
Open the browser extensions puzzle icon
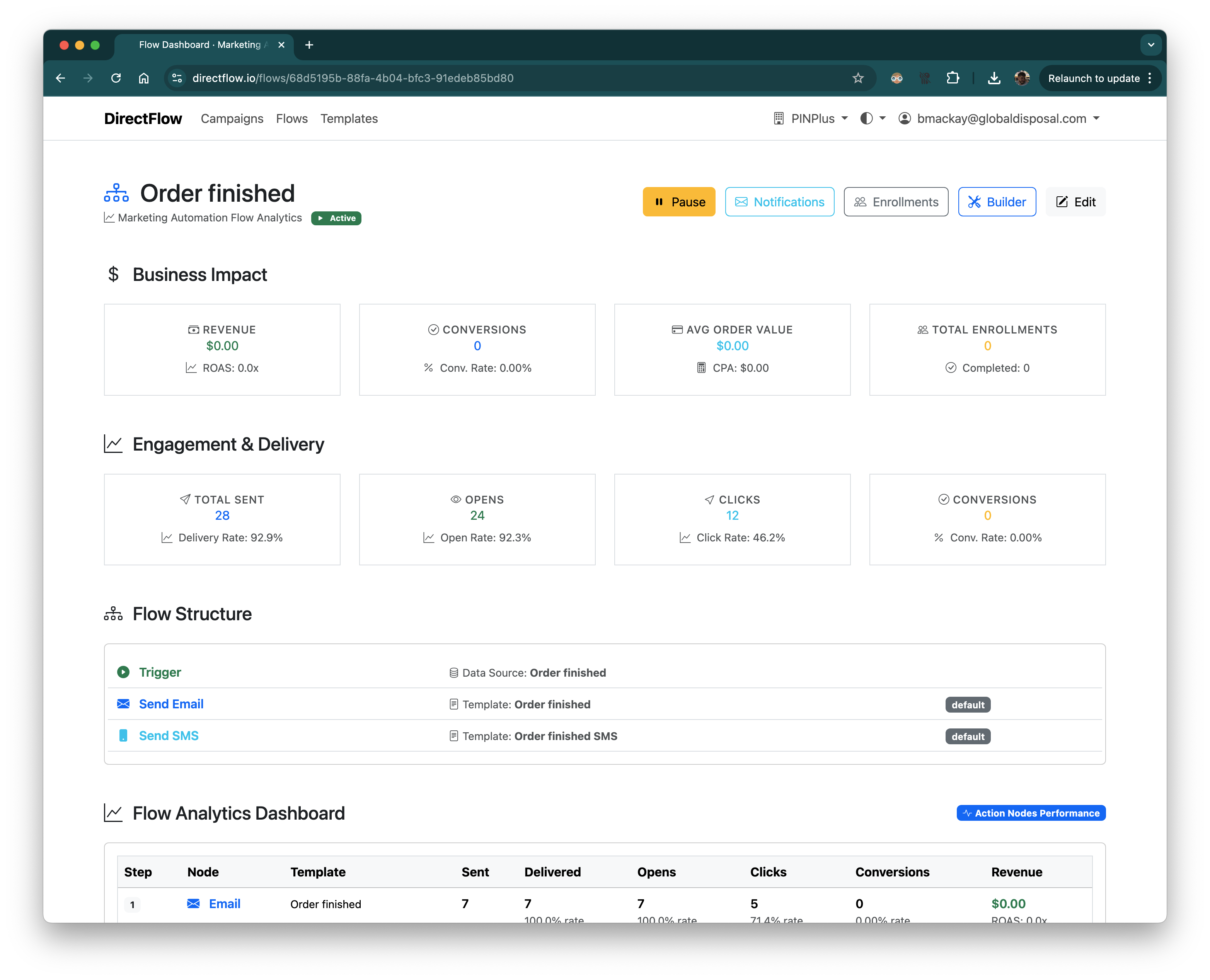point(953,78)
